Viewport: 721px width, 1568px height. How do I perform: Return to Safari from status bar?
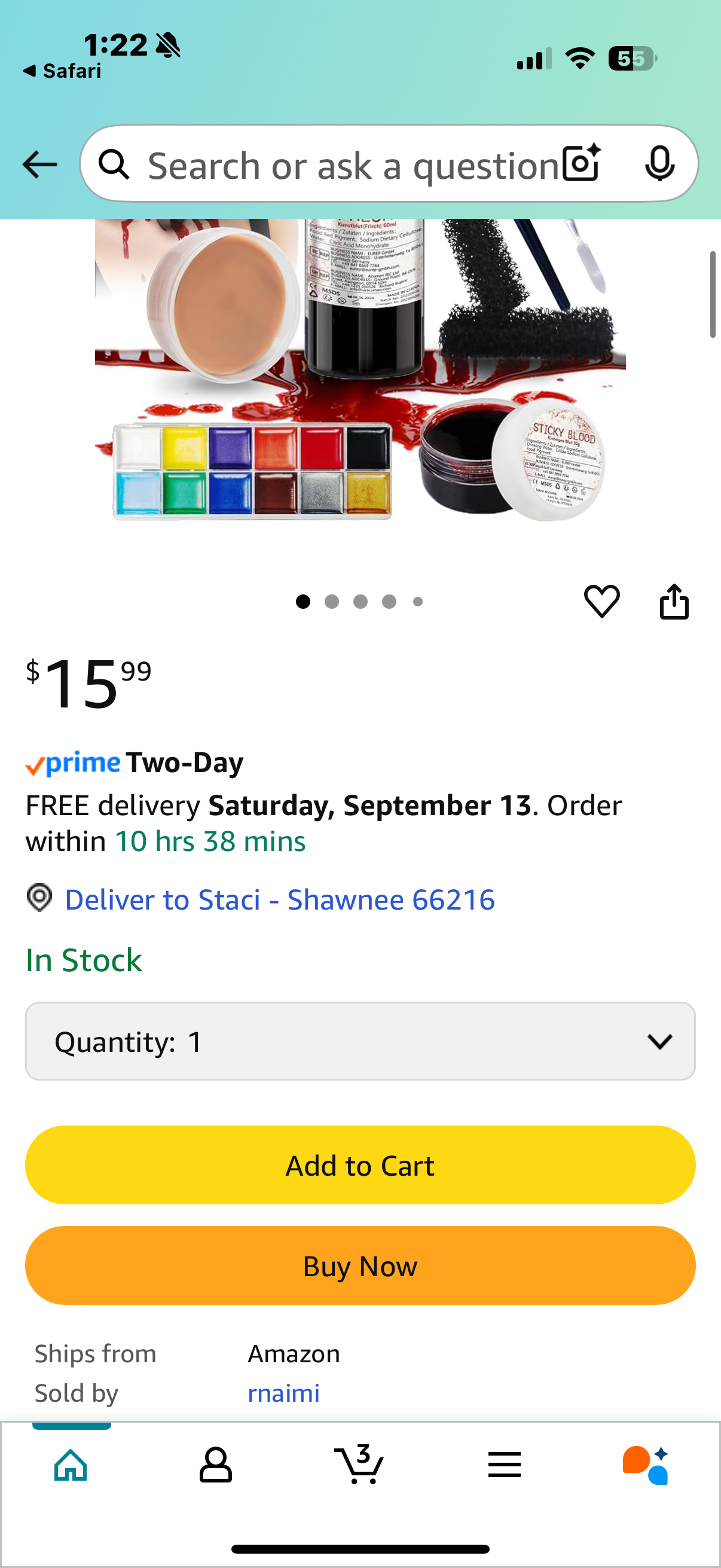[62, 71]
